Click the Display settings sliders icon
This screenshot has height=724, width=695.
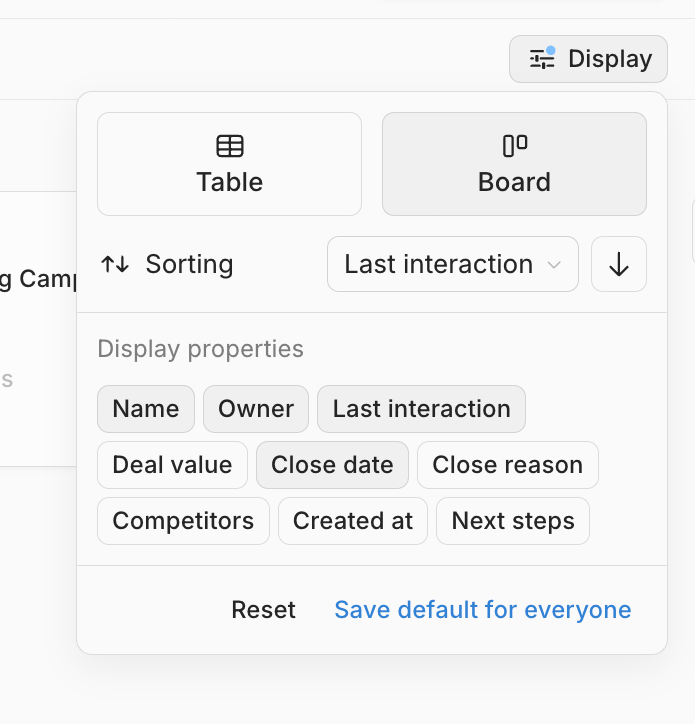tap(541, 59)
